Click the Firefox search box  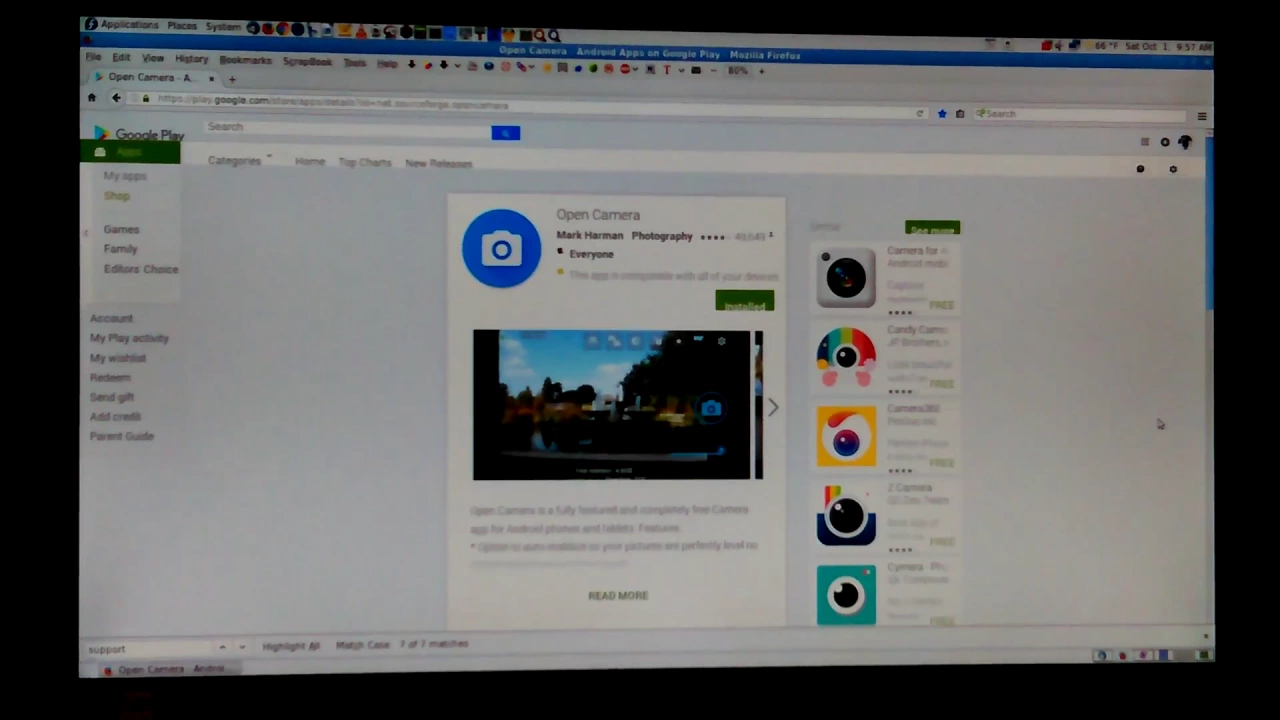[x=1080, y=114]
